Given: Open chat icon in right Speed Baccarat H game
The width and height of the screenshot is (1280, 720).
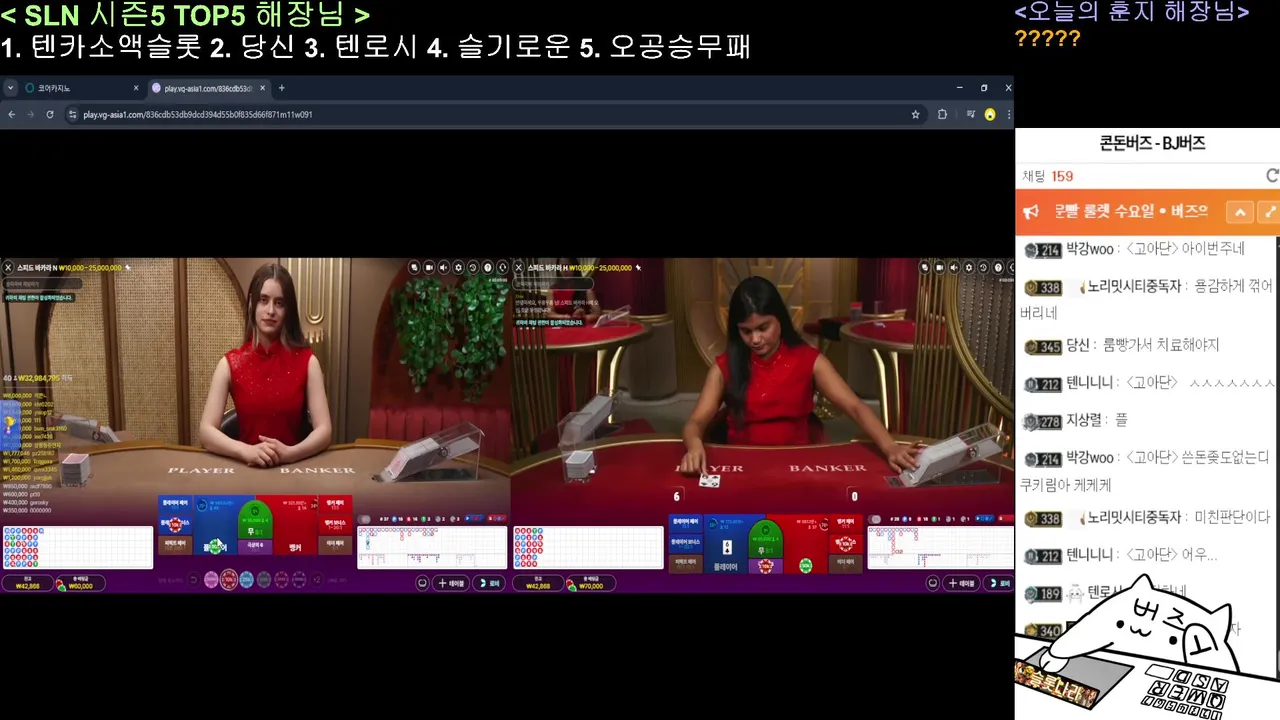Looking at the screenshot, I should click(x=924, y=267).
